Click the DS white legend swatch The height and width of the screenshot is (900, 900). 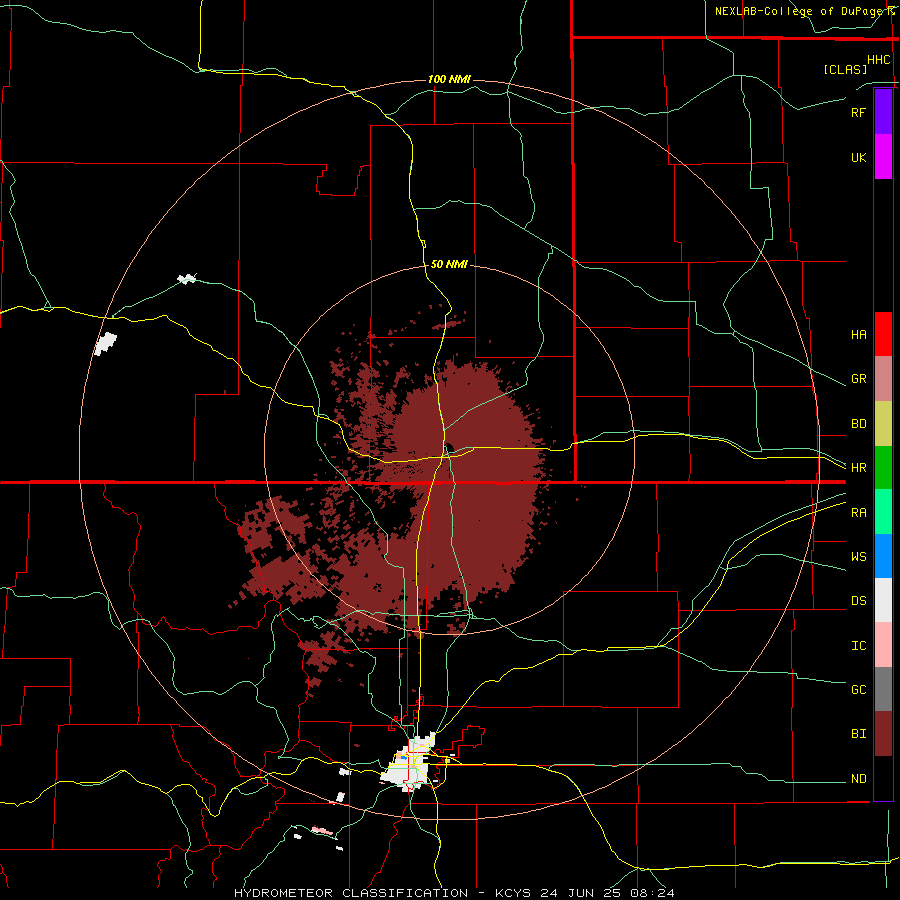click(883, 600)
